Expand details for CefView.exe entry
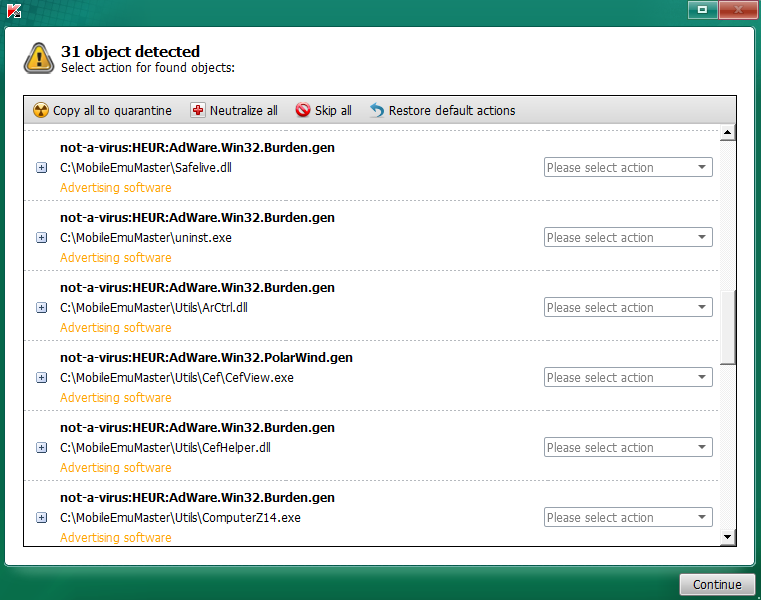The height and width of the screenshot is (600, 761). [42, 377]
